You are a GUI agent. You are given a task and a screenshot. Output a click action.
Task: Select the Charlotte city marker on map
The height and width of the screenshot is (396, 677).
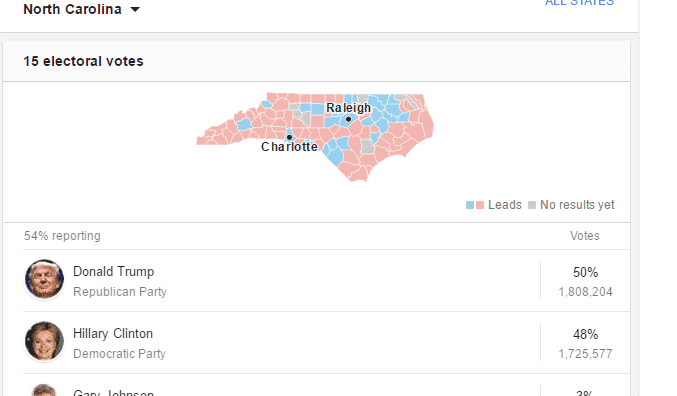coord(289,137)
